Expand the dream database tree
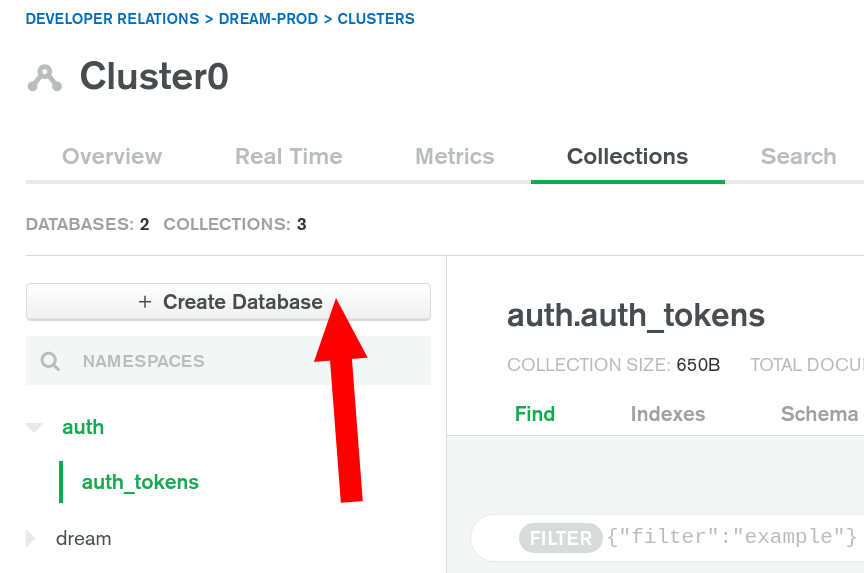 tap(31, 539)
